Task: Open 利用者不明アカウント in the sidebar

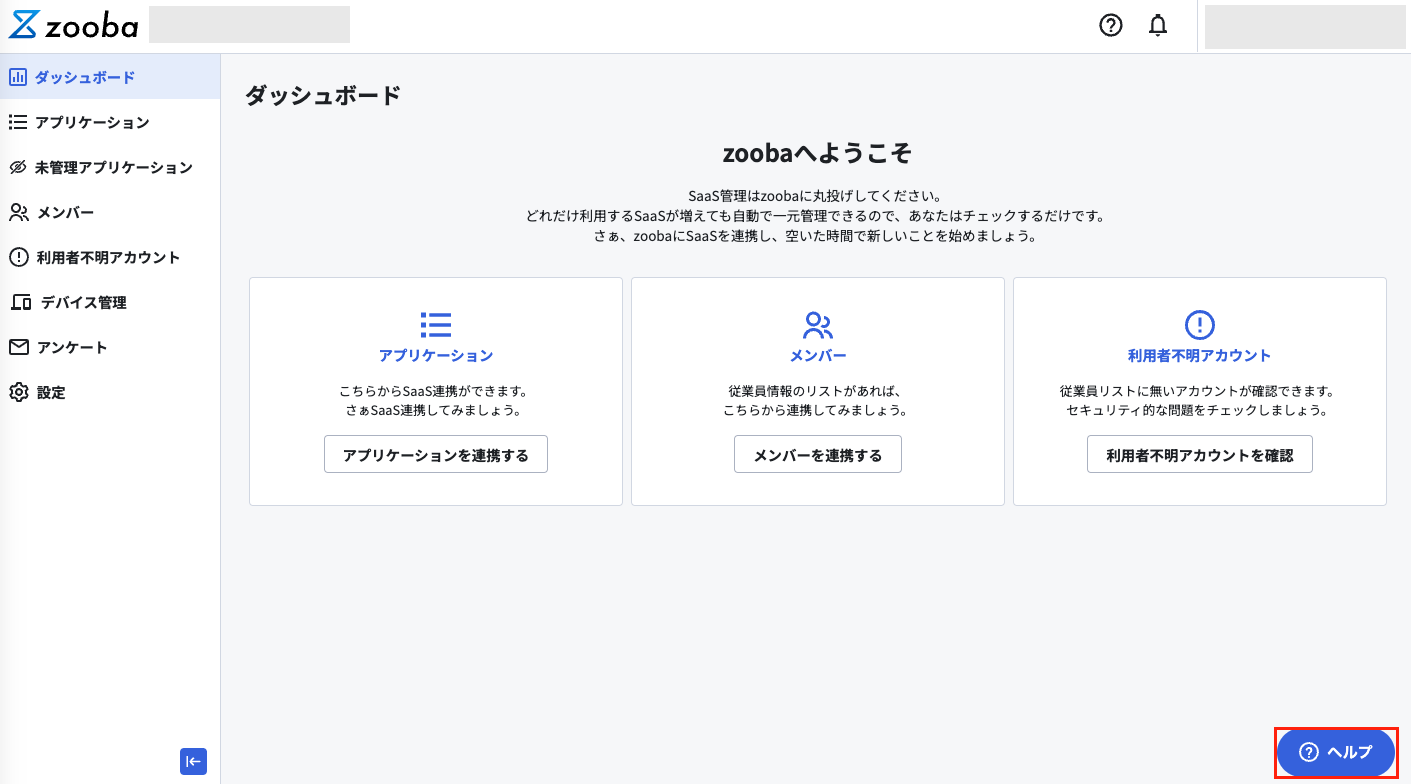Action: pyautogui.click(x=110, y=257)
